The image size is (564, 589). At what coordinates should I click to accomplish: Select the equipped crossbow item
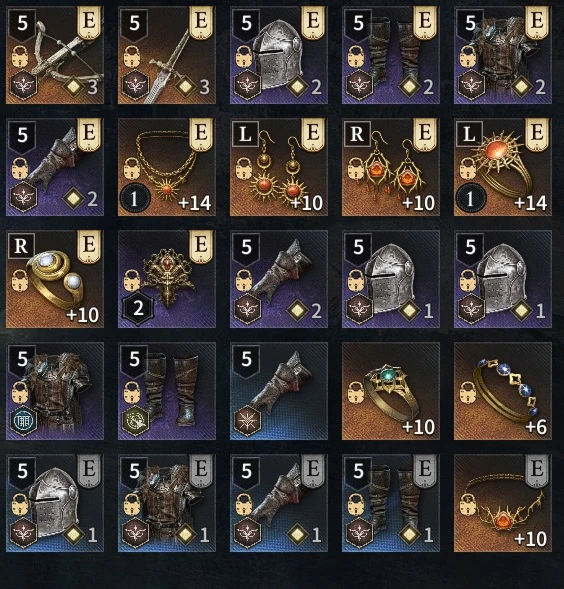(55, 55)
